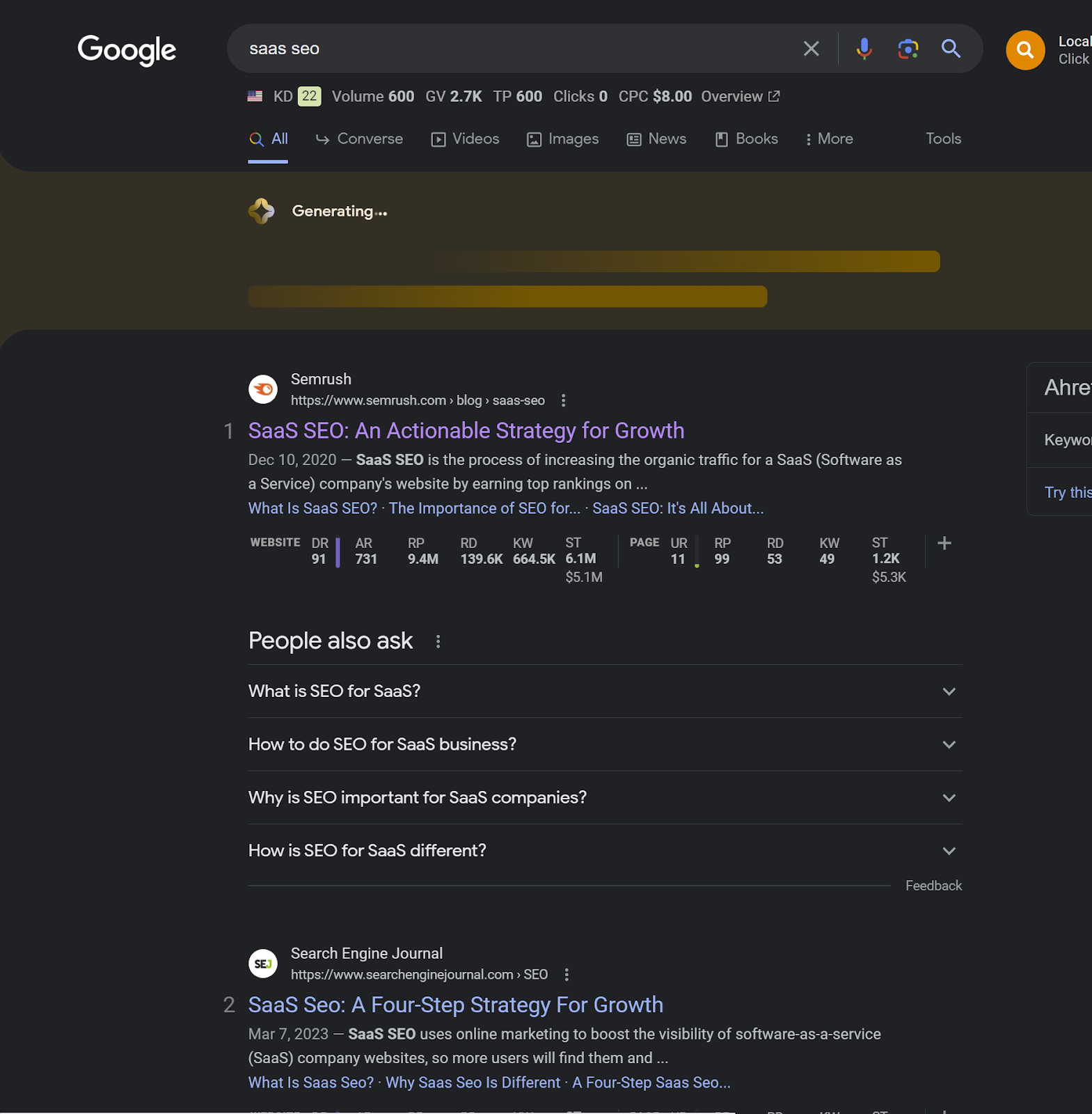Click the 'Try this' link in Ahrefs panel
The image size is (1092, 1114).
pyautogui.click(x=1068, y=492)
